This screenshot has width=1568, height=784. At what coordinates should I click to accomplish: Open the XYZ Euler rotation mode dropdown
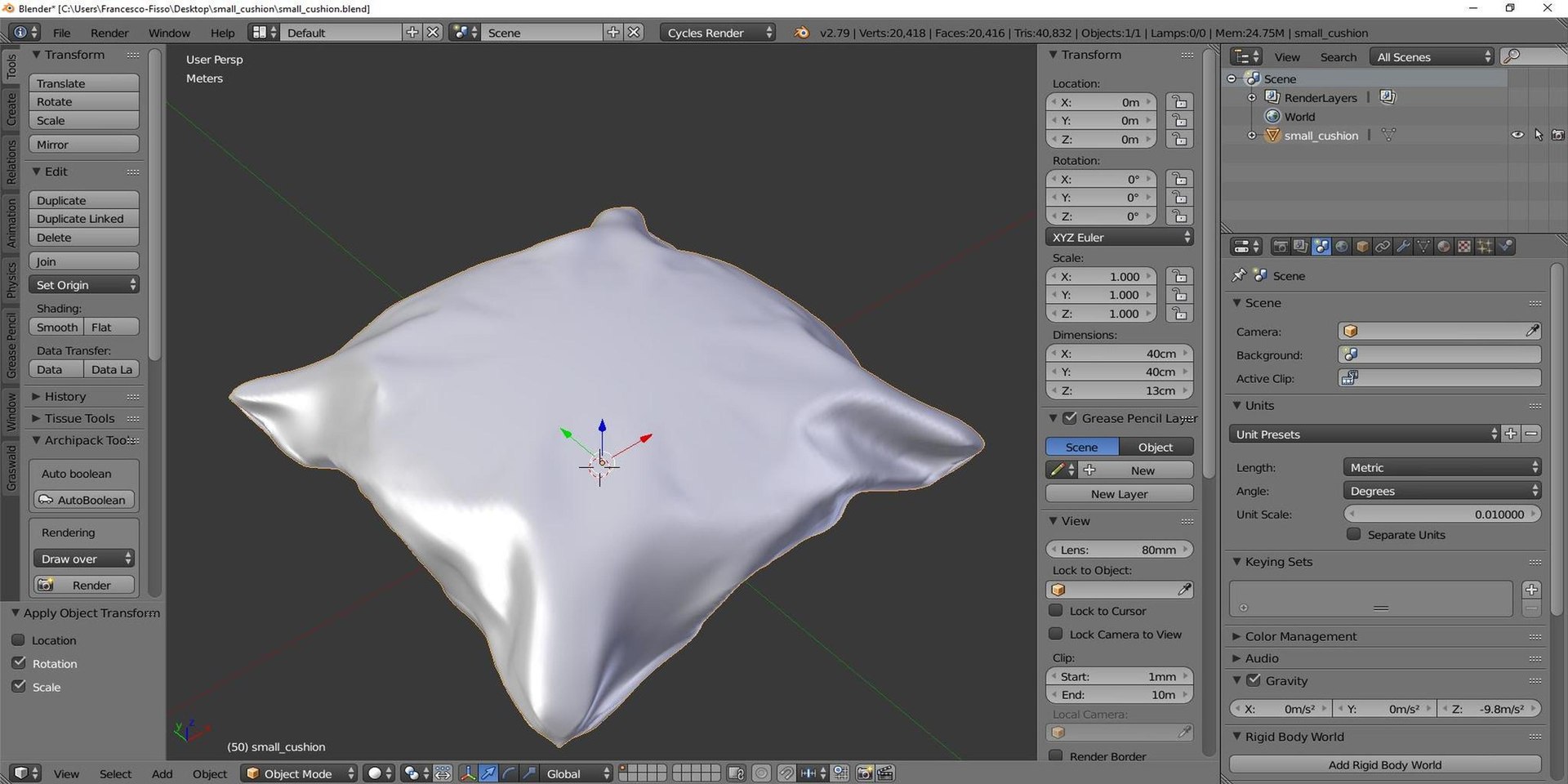coord(1119,237)
